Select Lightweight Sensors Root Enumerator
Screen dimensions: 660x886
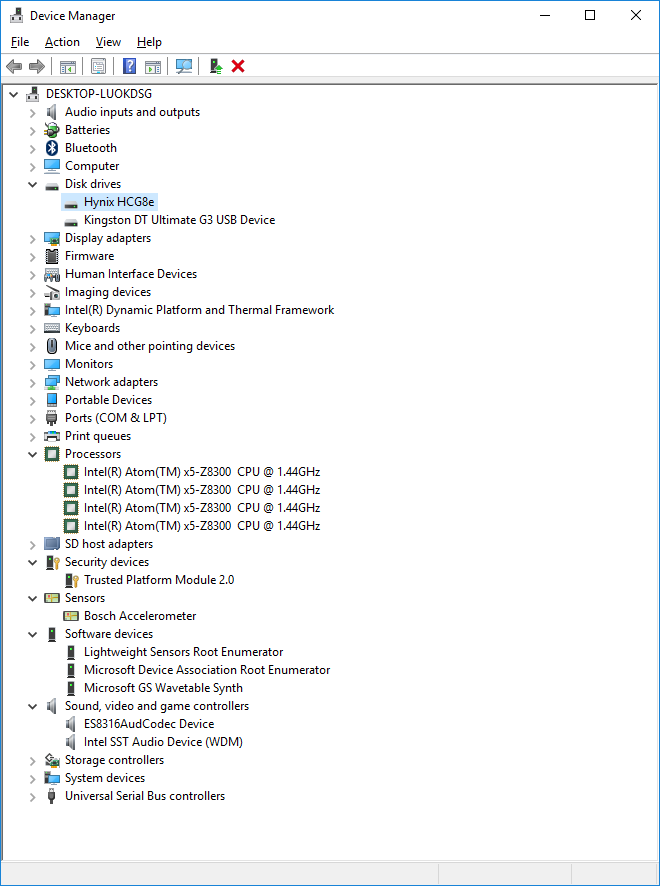[x=183, y=652]
